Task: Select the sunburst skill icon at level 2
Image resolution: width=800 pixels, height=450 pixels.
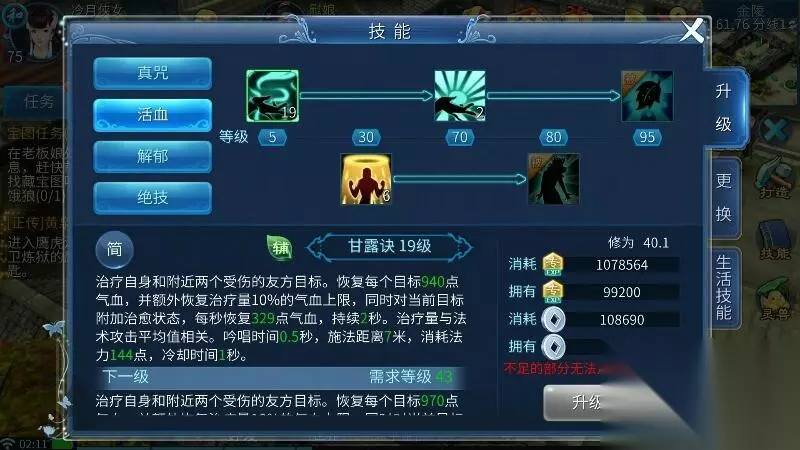Action: pos(460,96)
